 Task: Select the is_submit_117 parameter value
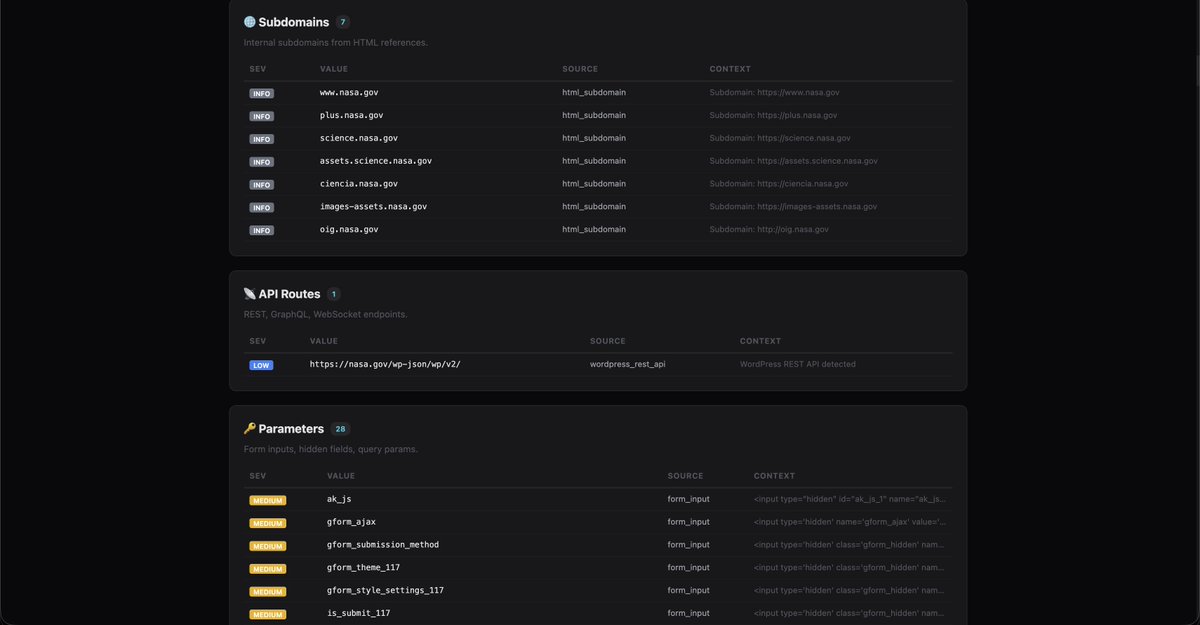click(358, 614)
